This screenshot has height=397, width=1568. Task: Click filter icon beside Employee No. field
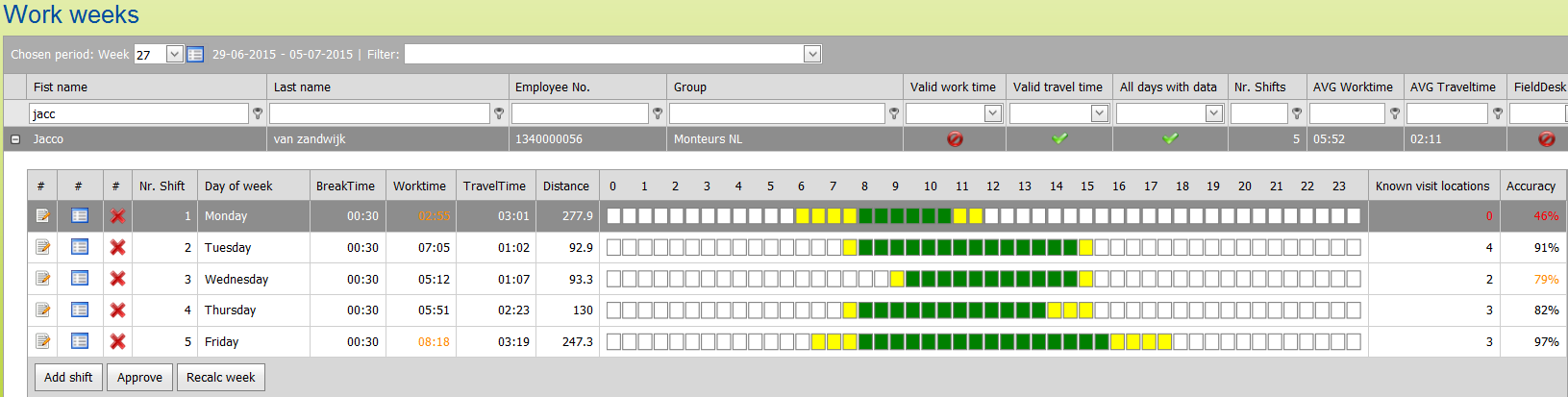click(x=658, y=113)
